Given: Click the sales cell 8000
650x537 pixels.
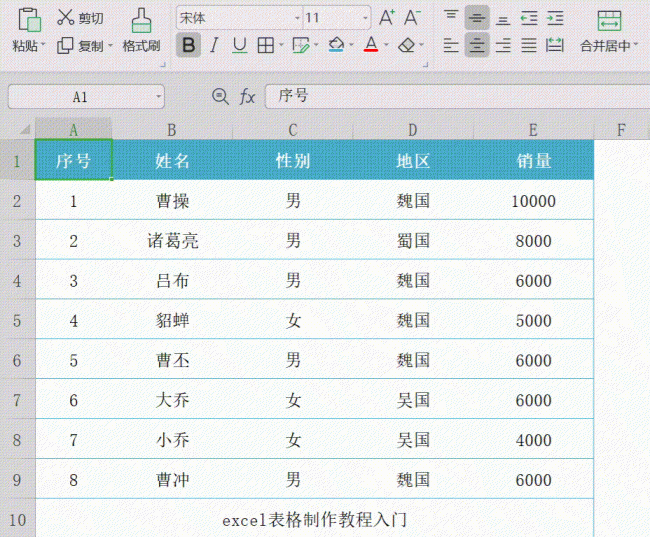Looking at the screenshot, I should tap(534, 241).
